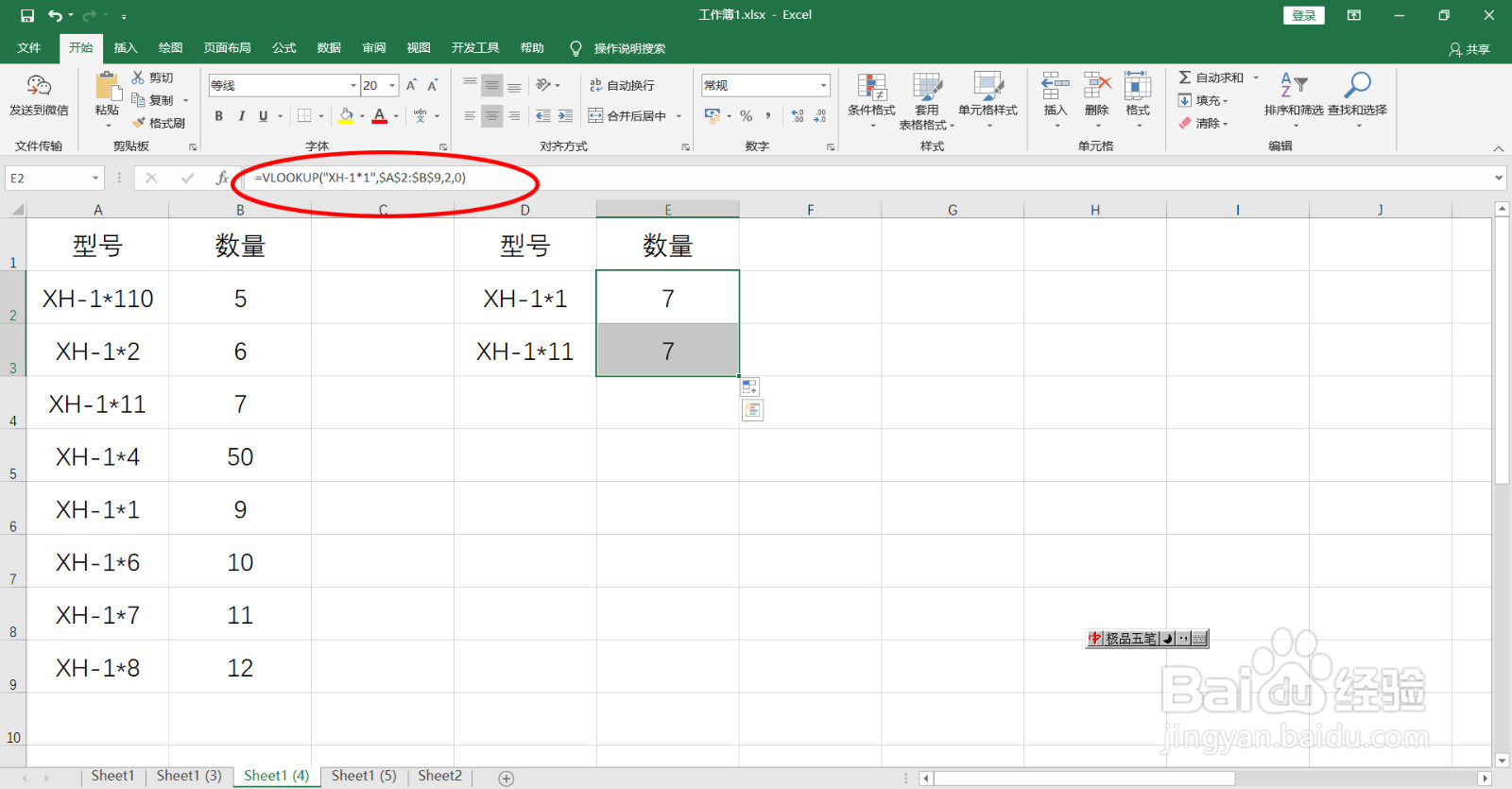Click the Decrease Indent icon

[x=543, y=115]
